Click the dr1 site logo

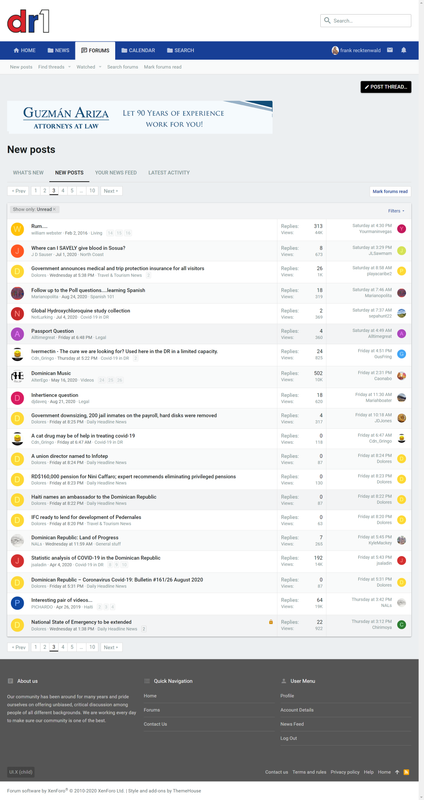pyautogui.click(x=28, y=21)
